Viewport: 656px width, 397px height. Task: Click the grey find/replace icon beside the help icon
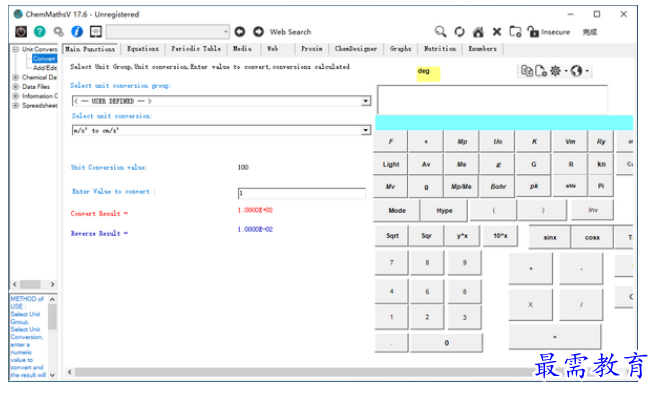[59, 31]
